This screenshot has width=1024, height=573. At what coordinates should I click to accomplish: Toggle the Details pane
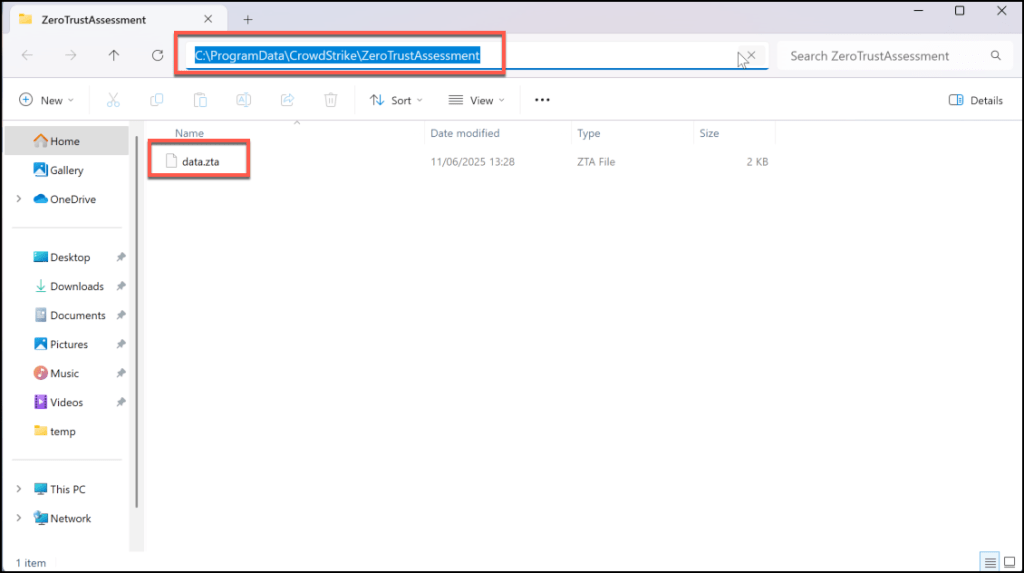point(975,100)
